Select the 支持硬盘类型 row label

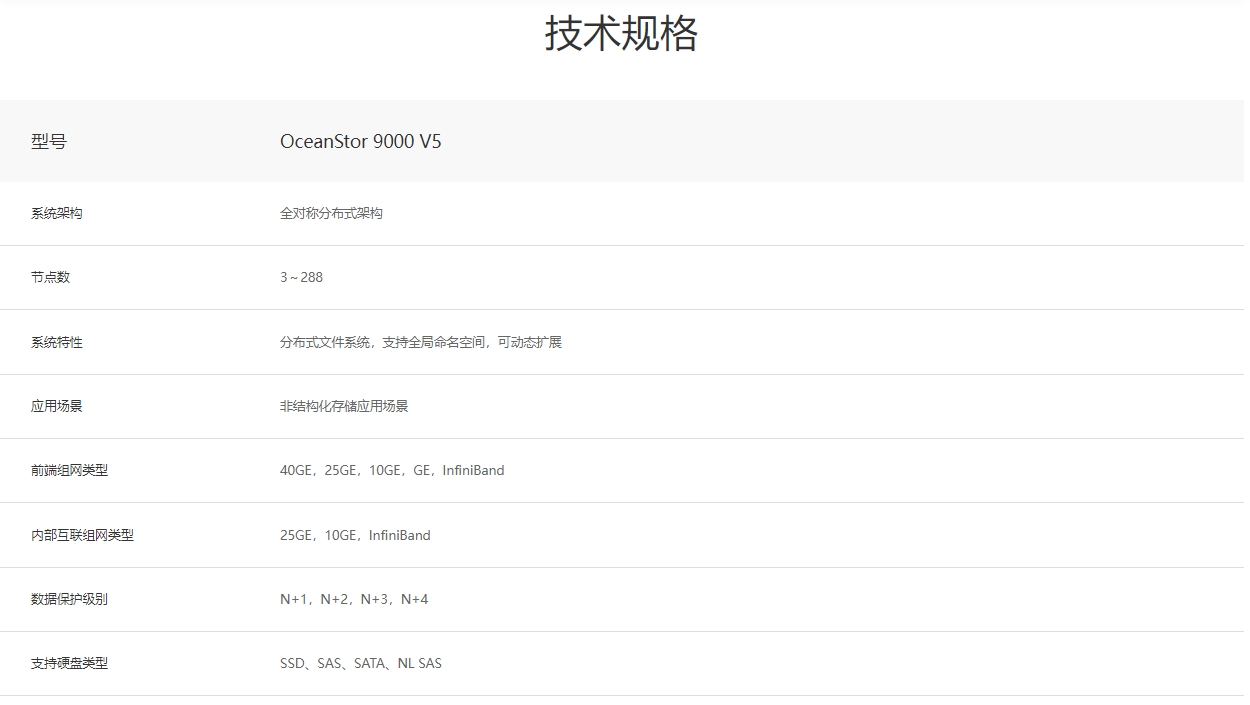tap(69, 663)
